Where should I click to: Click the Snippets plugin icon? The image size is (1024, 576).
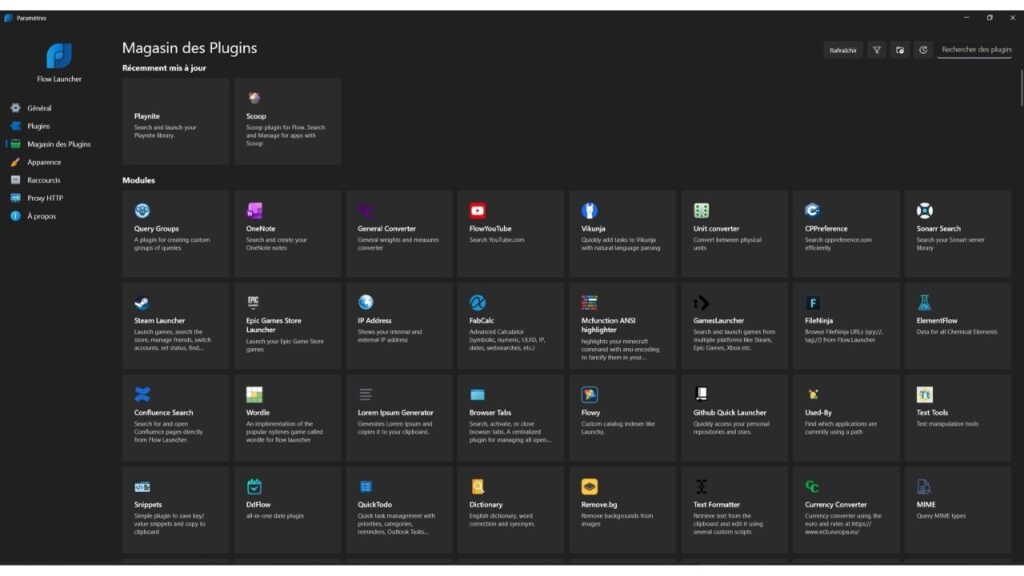(x=142, y=487)
